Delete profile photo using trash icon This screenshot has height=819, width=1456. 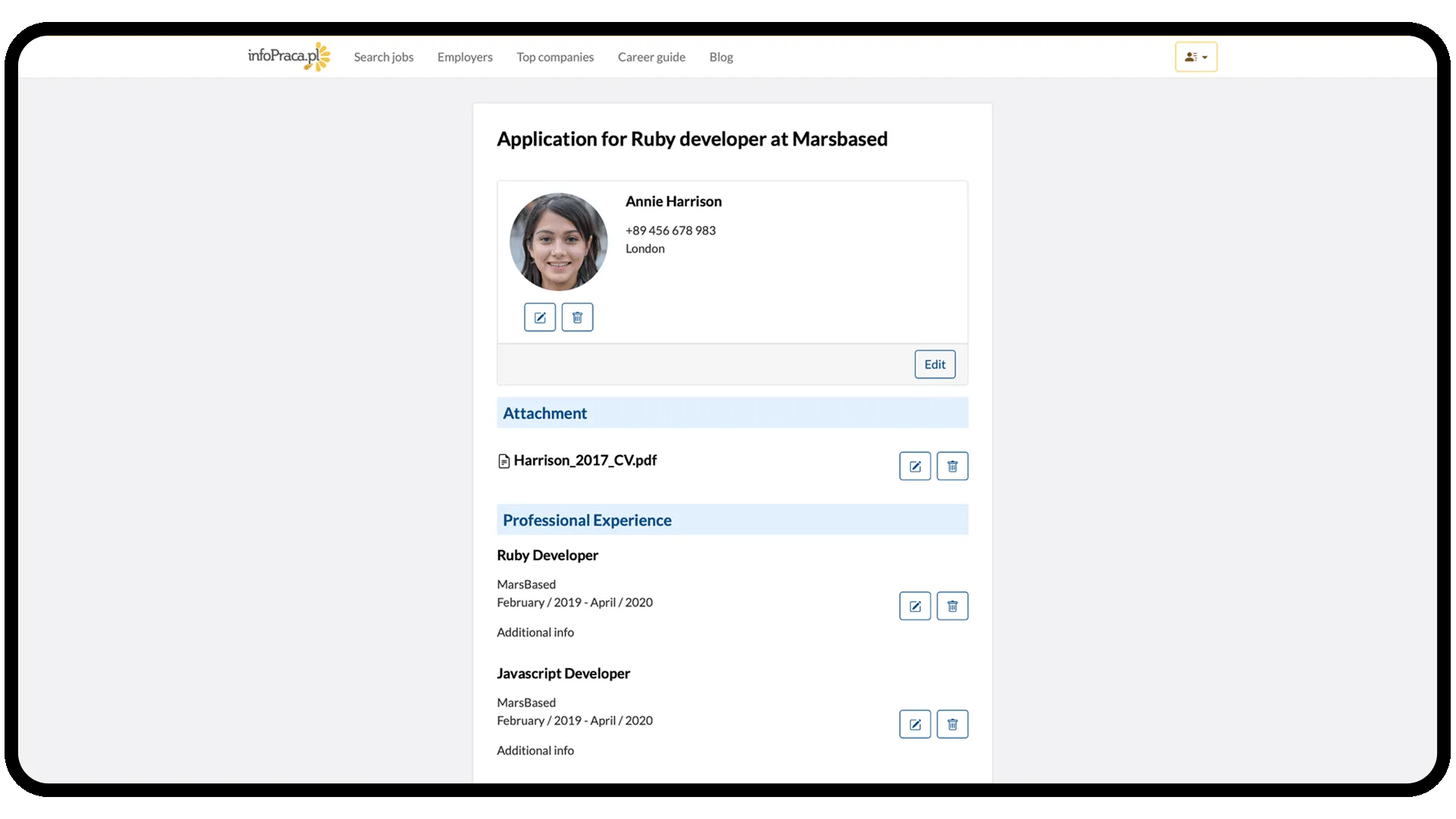tap(577, 317)
